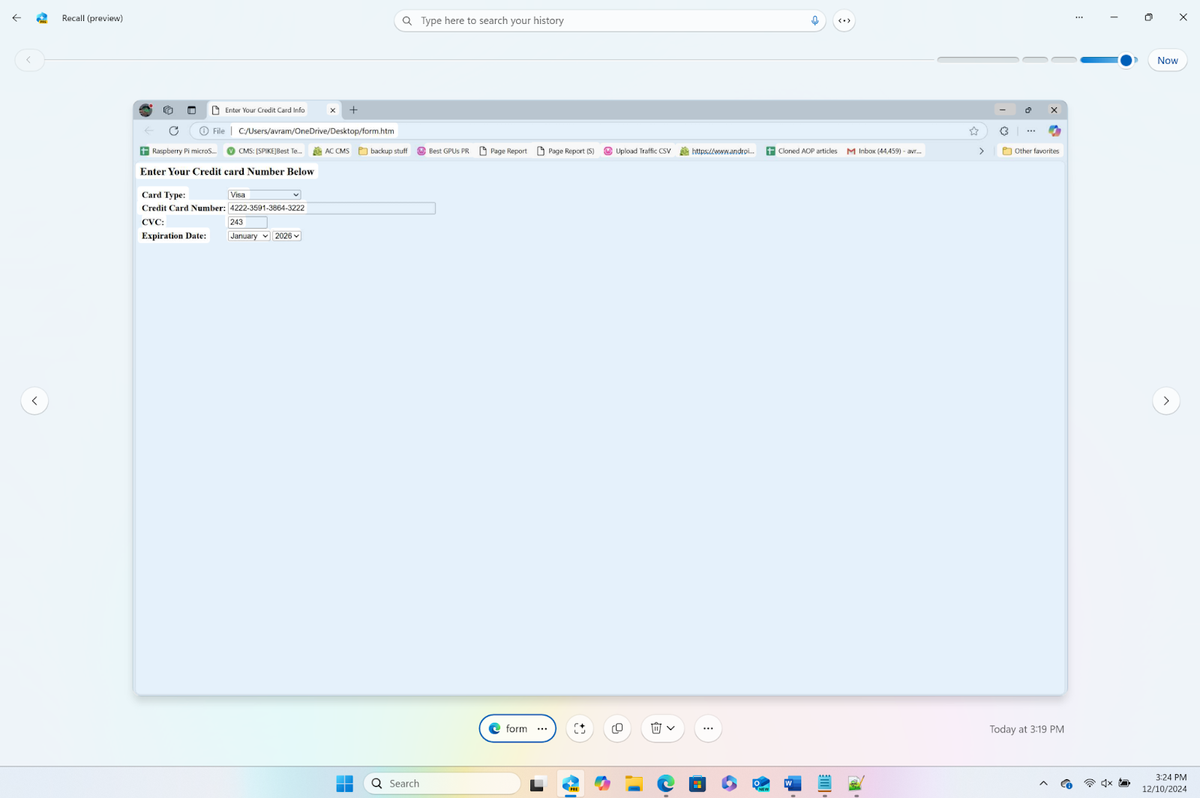This screenshot has height=798, width=1200.
Task: Go back using the Recall back arrow
Action: pos(16,18)
